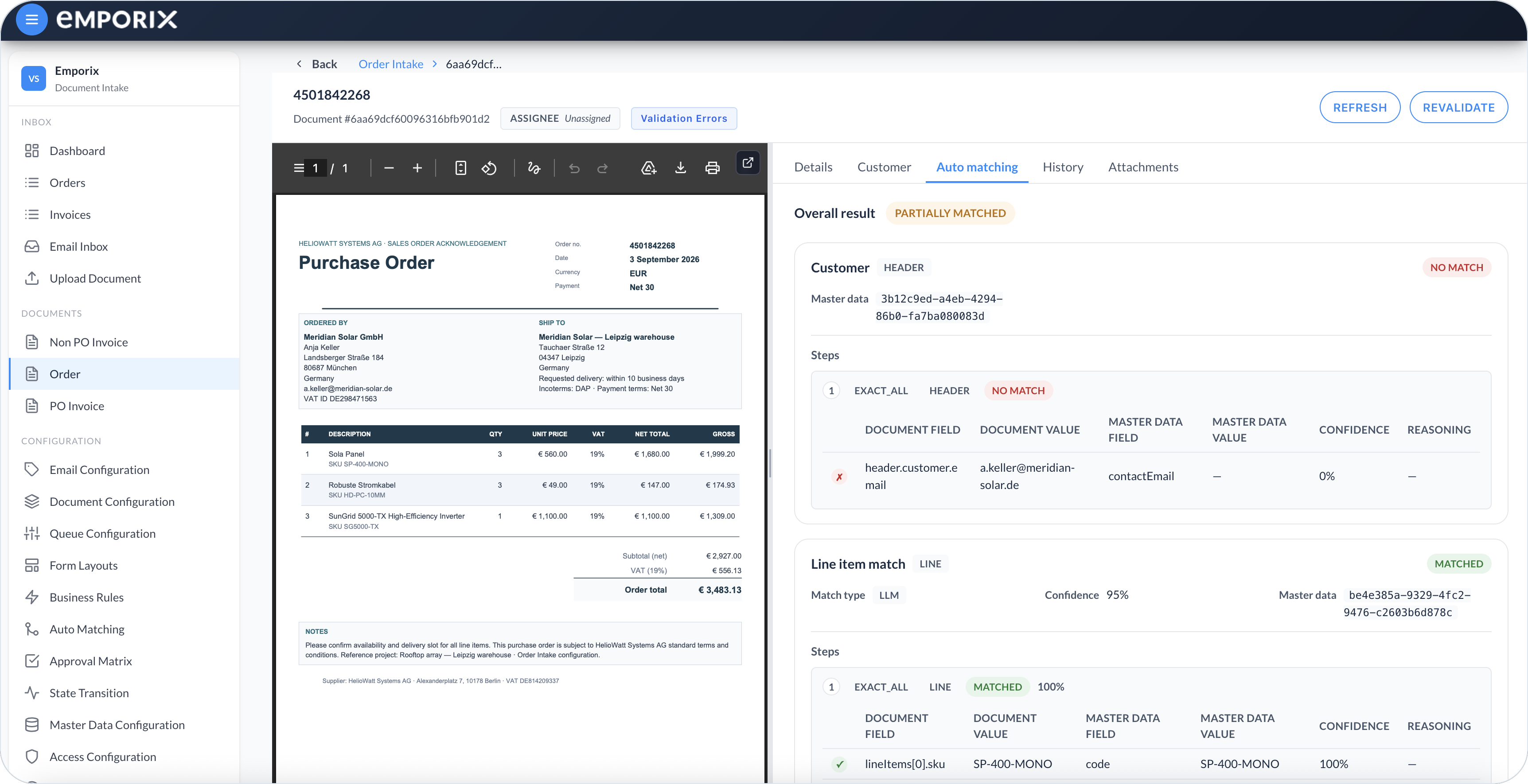Screen dimensions: 1528x784
Task: Open Non PO Invoice documents
Action: [124, 342]
